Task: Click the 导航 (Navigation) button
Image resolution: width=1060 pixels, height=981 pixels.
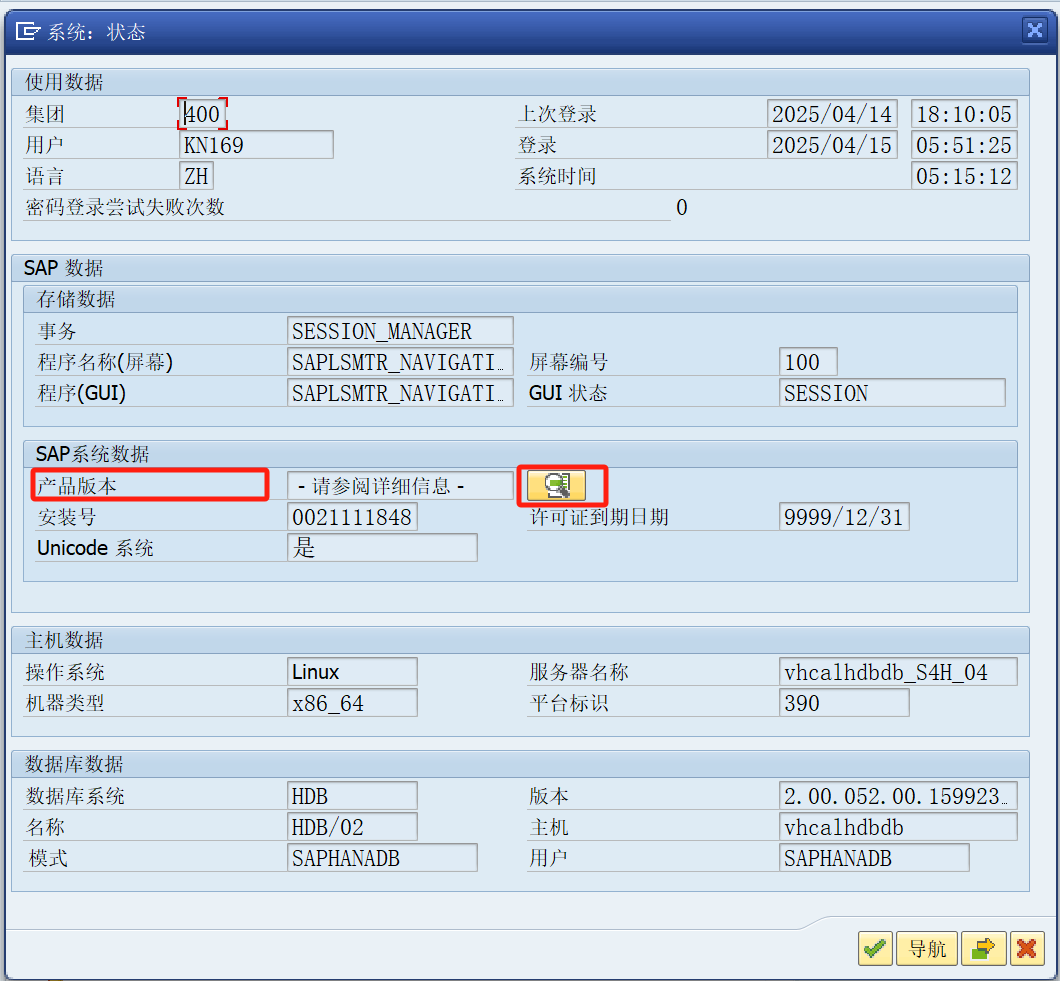Action: pyautogui.click(x=926, y=948)
